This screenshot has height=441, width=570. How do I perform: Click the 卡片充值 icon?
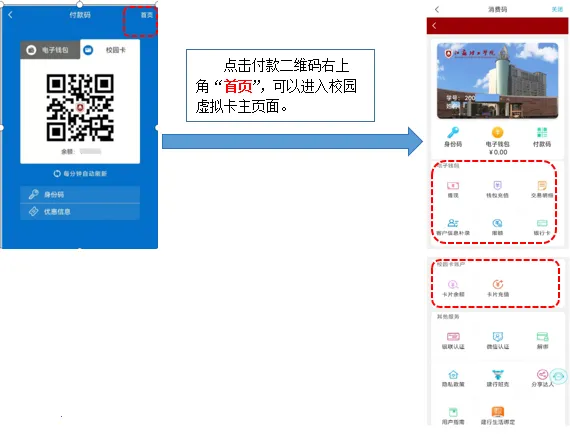(x=498, y=284)
